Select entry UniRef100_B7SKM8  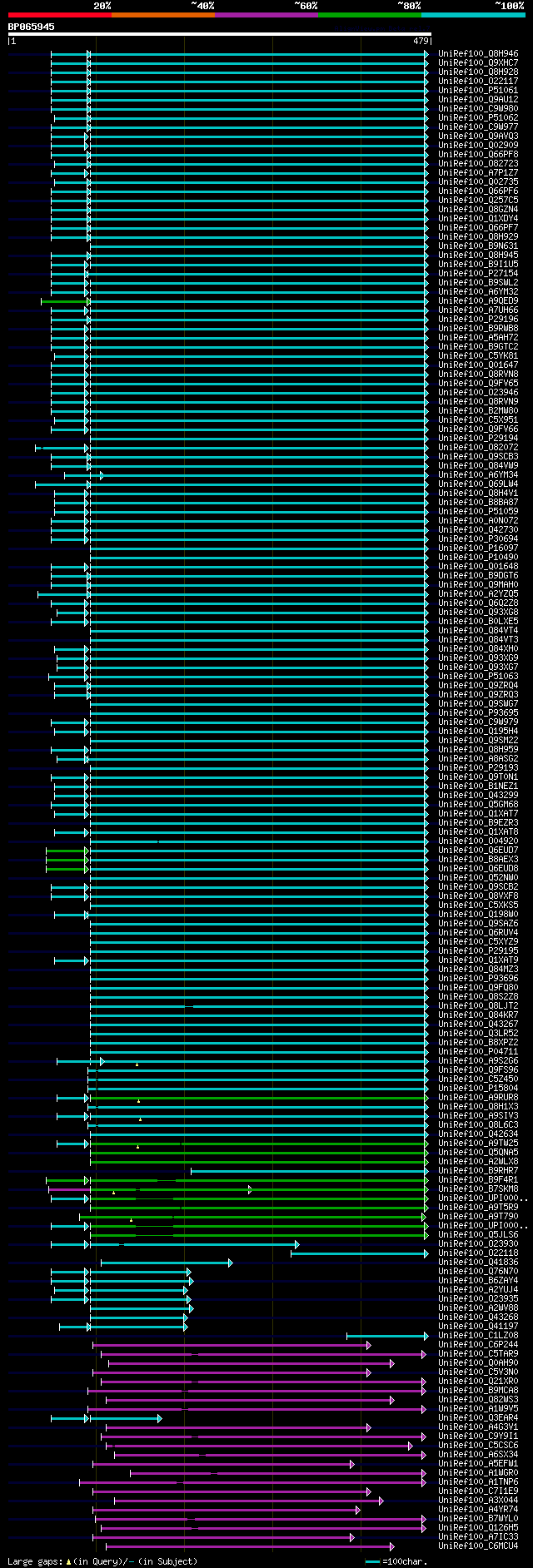click(478, 1189)
